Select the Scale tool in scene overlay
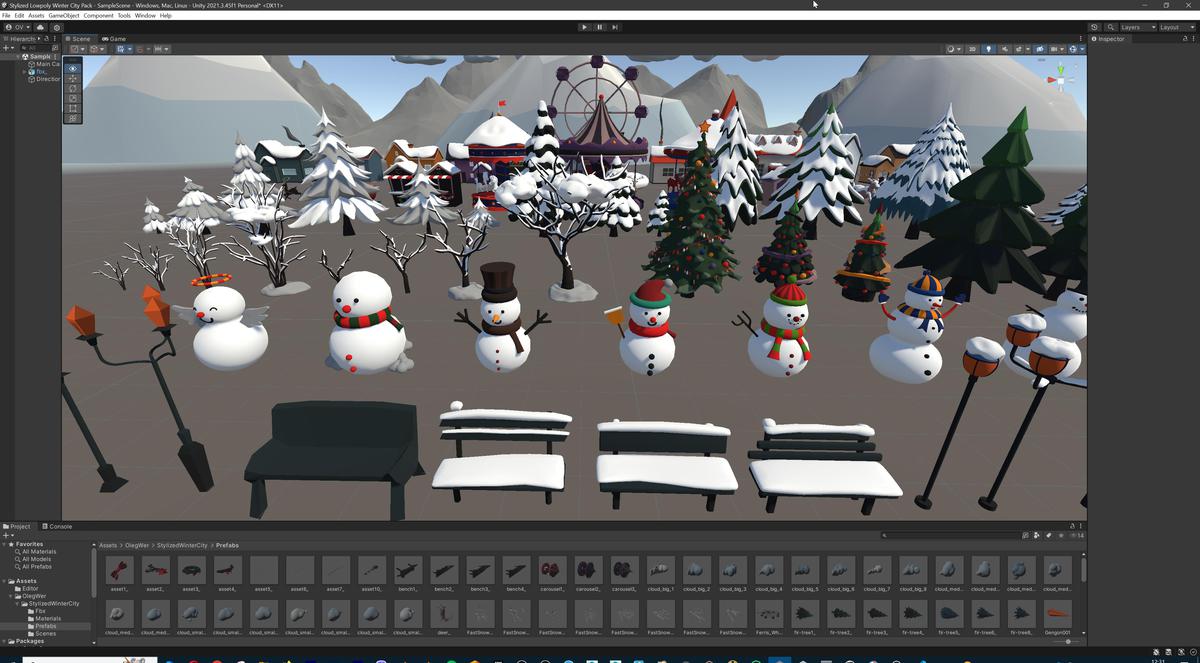The height and width of the screenshot is (663, 1200). tap(72, 98)
